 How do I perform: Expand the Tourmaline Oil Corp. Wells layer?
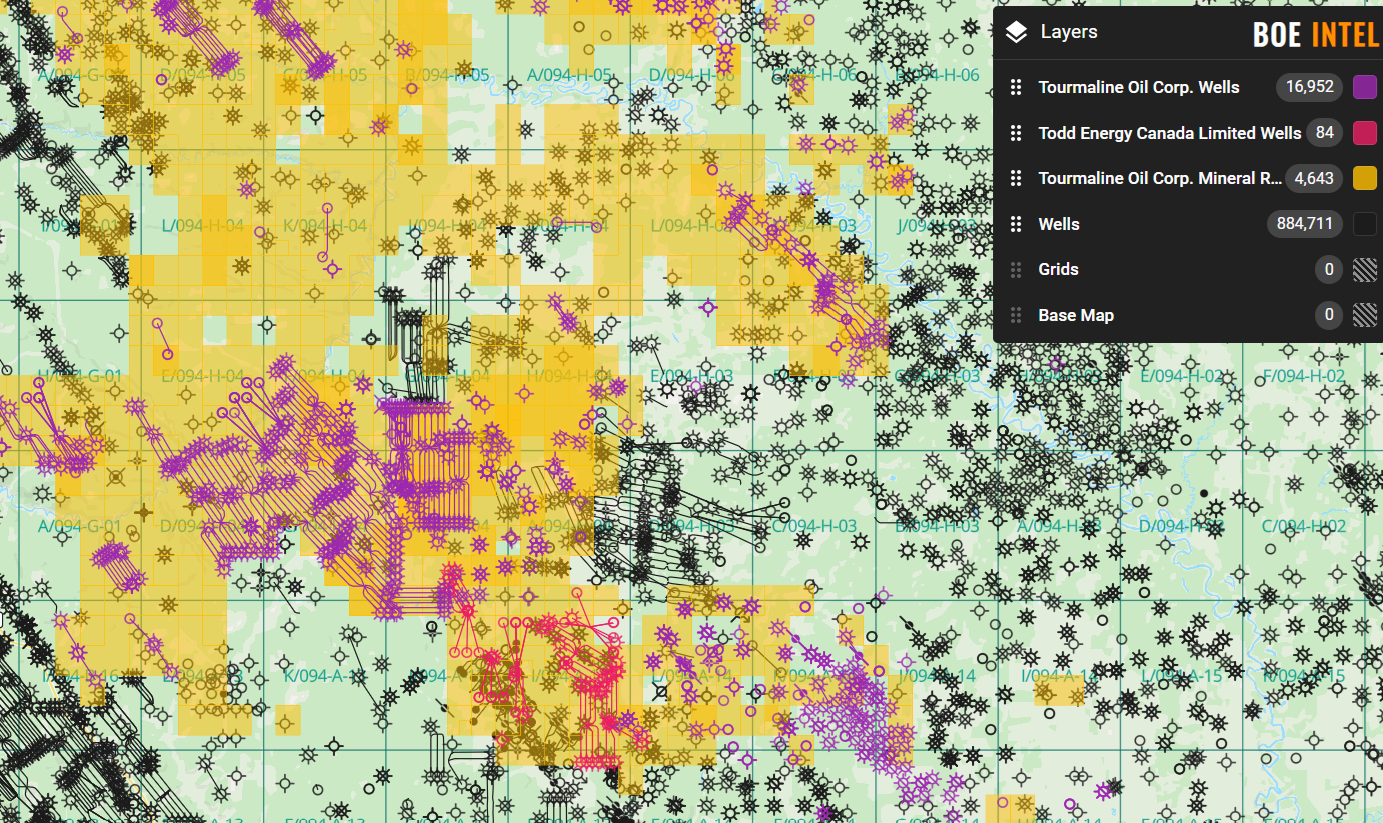[x=1138, y=87]
